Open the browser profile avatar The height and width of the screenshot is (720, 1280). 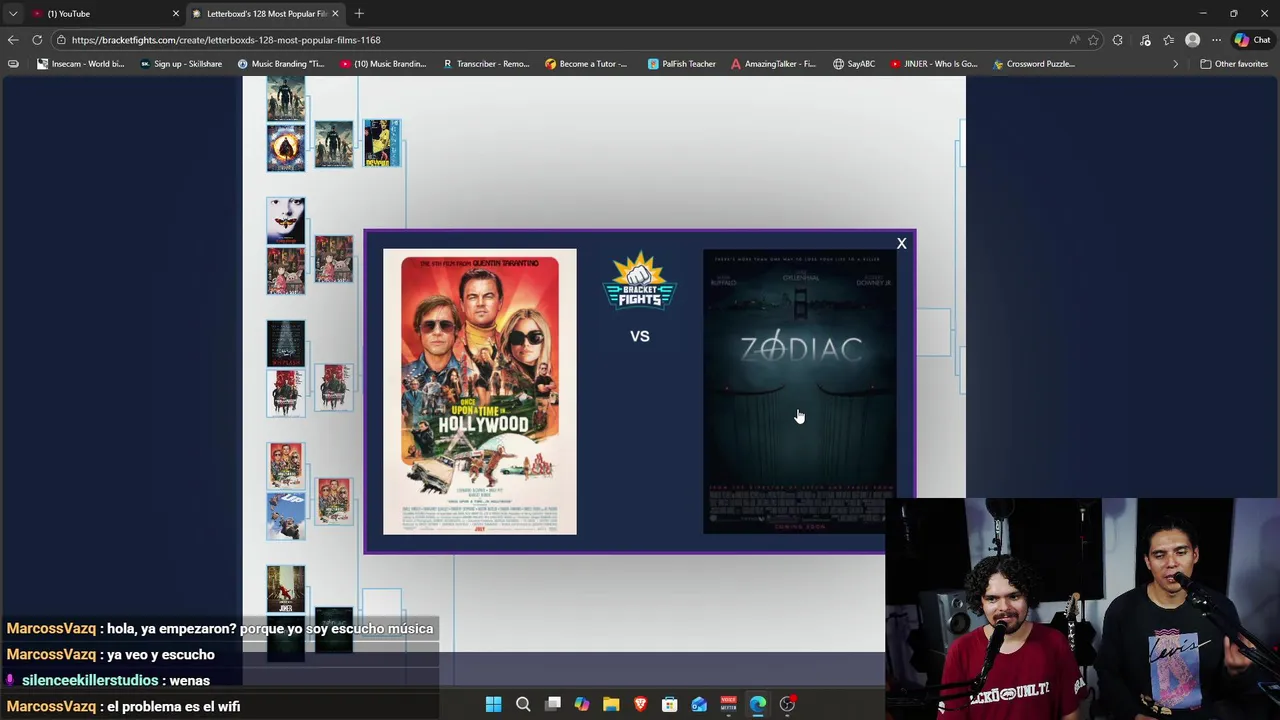coord(1192,40)
